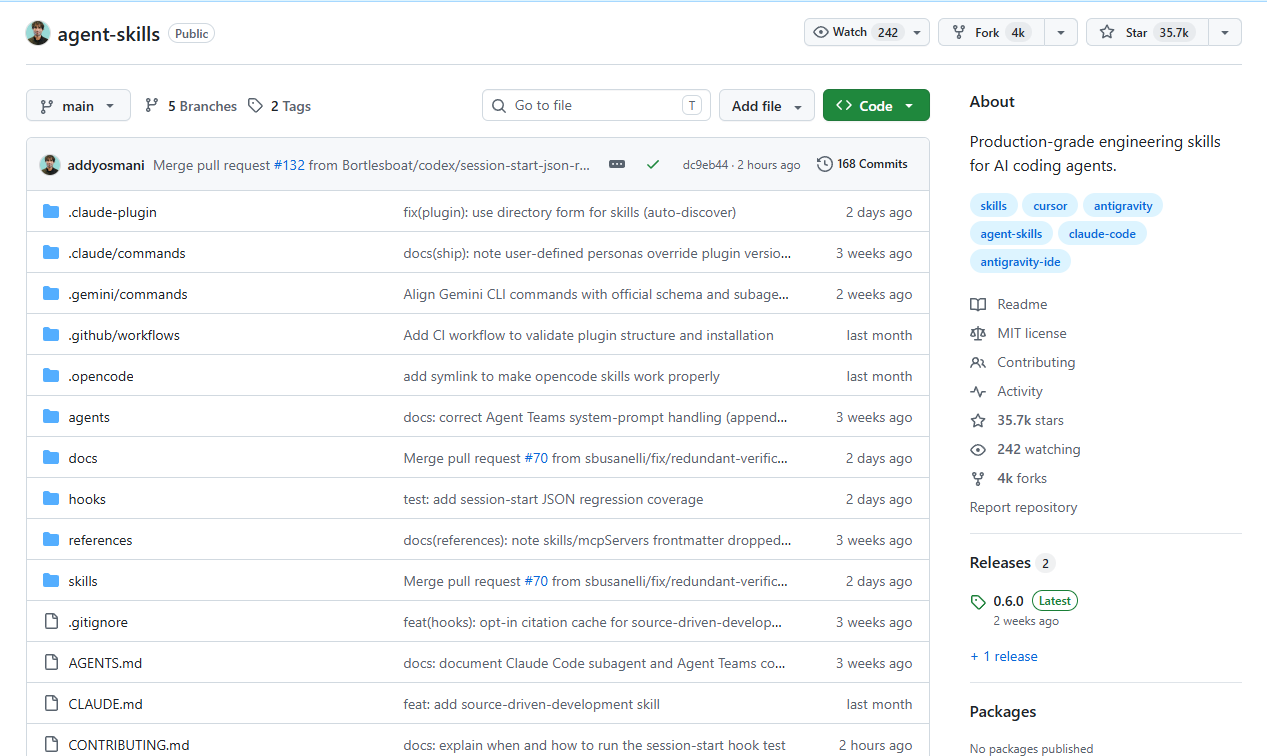Select the antigravity-ide topic tag

1020,261
